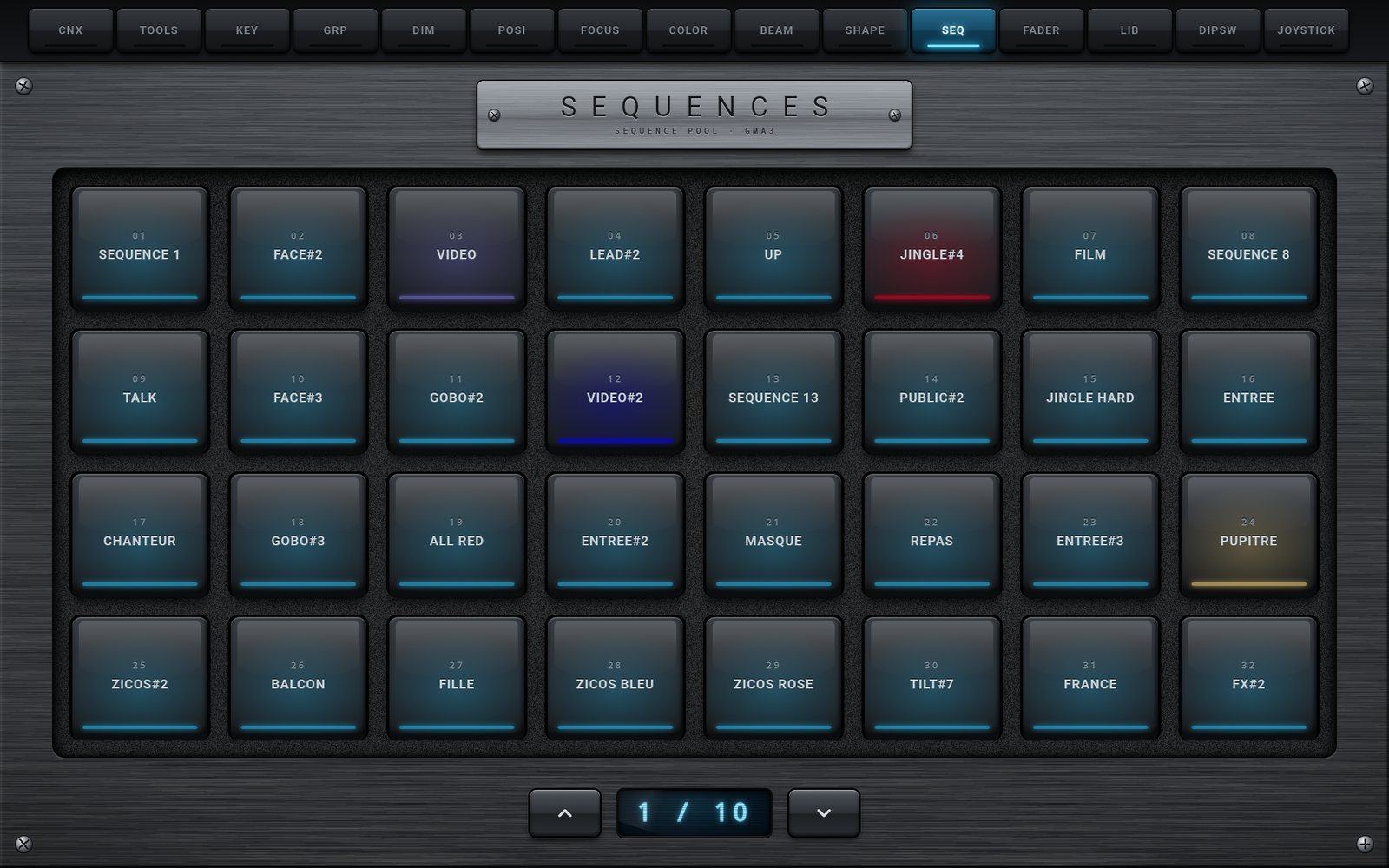Trigger the SEQUENCE 1 pad
Screen dimensions: 1389x868
click(140, 247)
